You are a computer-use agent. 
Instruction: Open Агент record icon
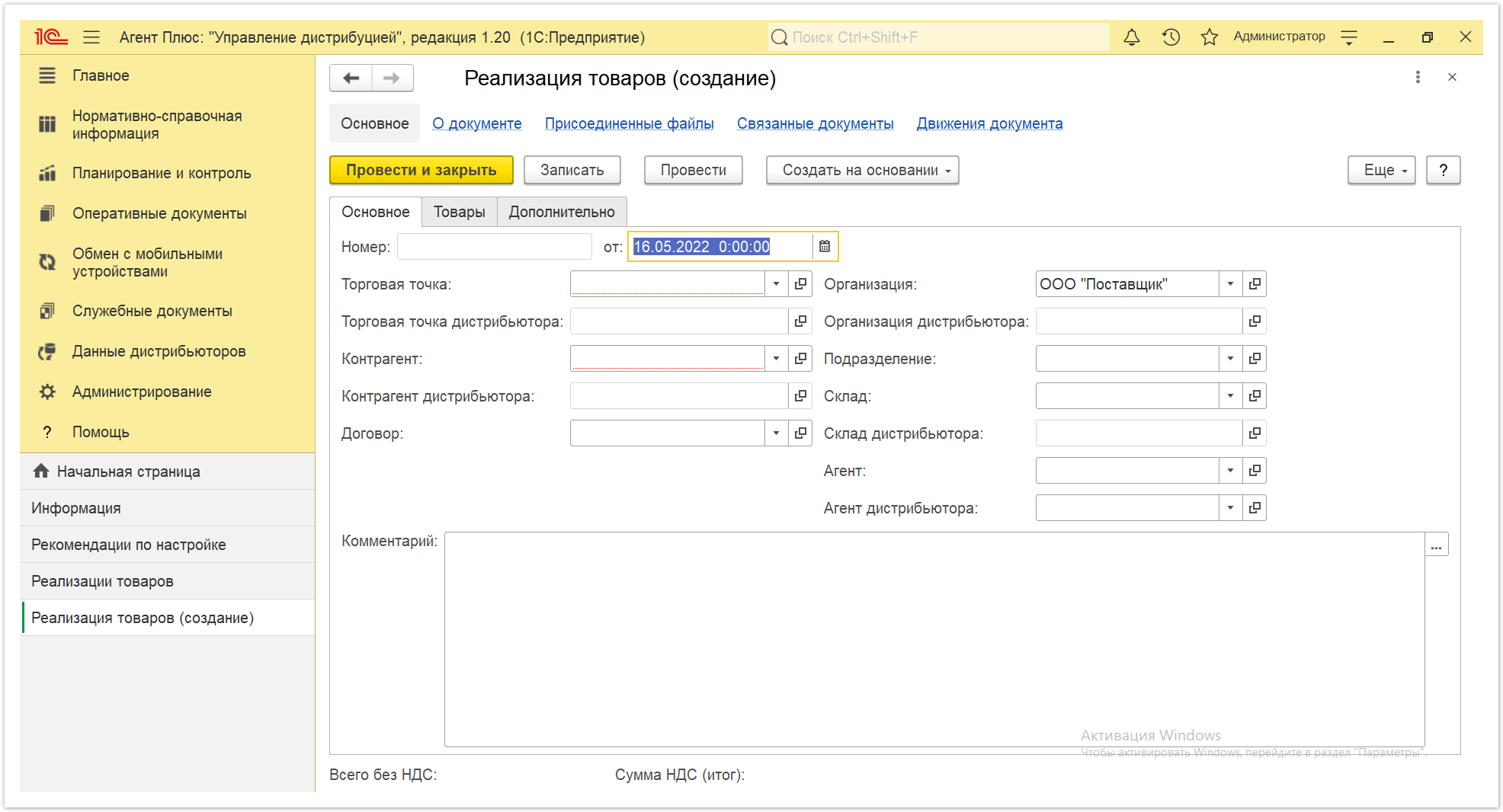coord(1255,471)
